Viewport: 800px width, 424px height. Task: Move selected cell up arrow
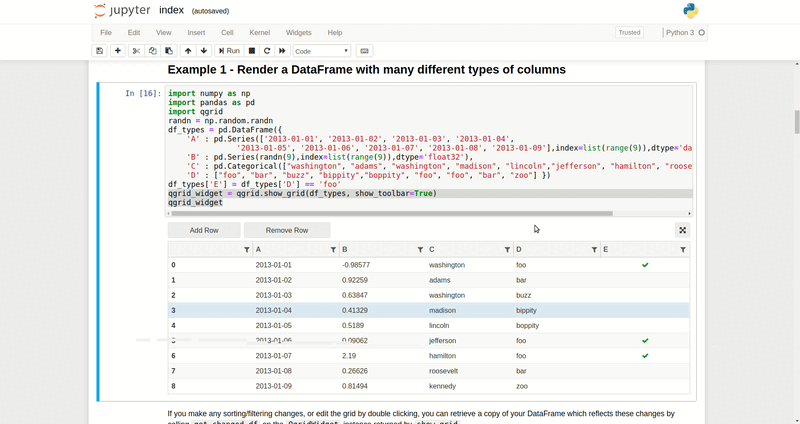pyautogui.click(x=188, y=51)
